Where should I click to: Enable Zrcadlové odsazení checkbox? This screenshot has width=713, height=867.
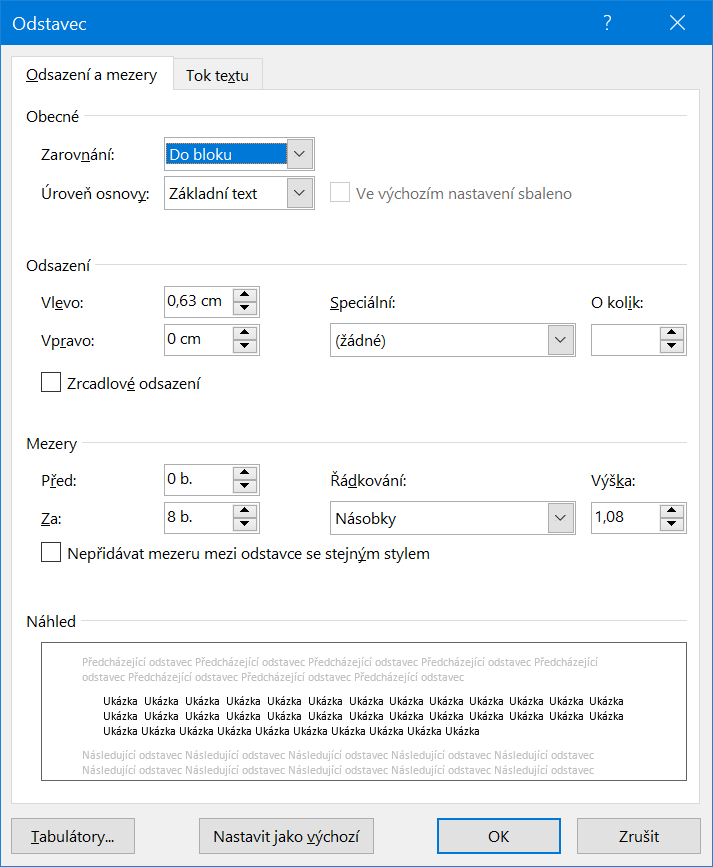[51, 383]
